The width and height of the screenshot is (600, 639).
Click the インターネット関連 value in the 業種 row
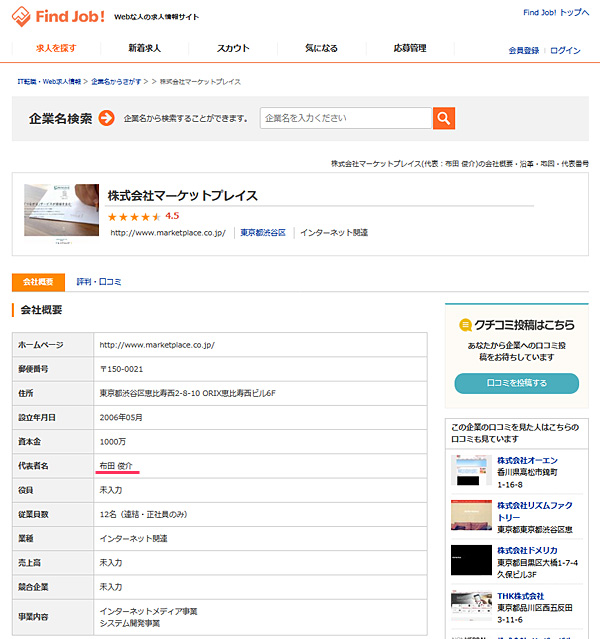coord(134,539)
